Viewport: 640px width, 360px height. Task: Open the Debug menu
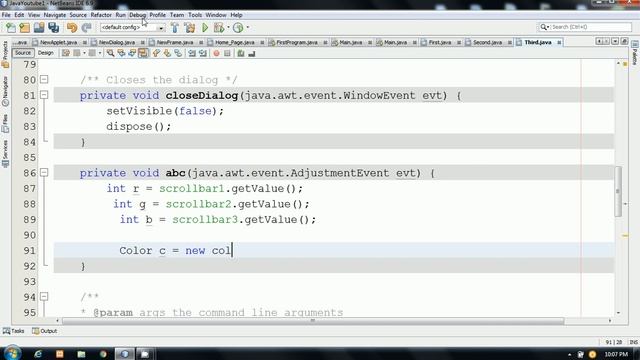138,15
